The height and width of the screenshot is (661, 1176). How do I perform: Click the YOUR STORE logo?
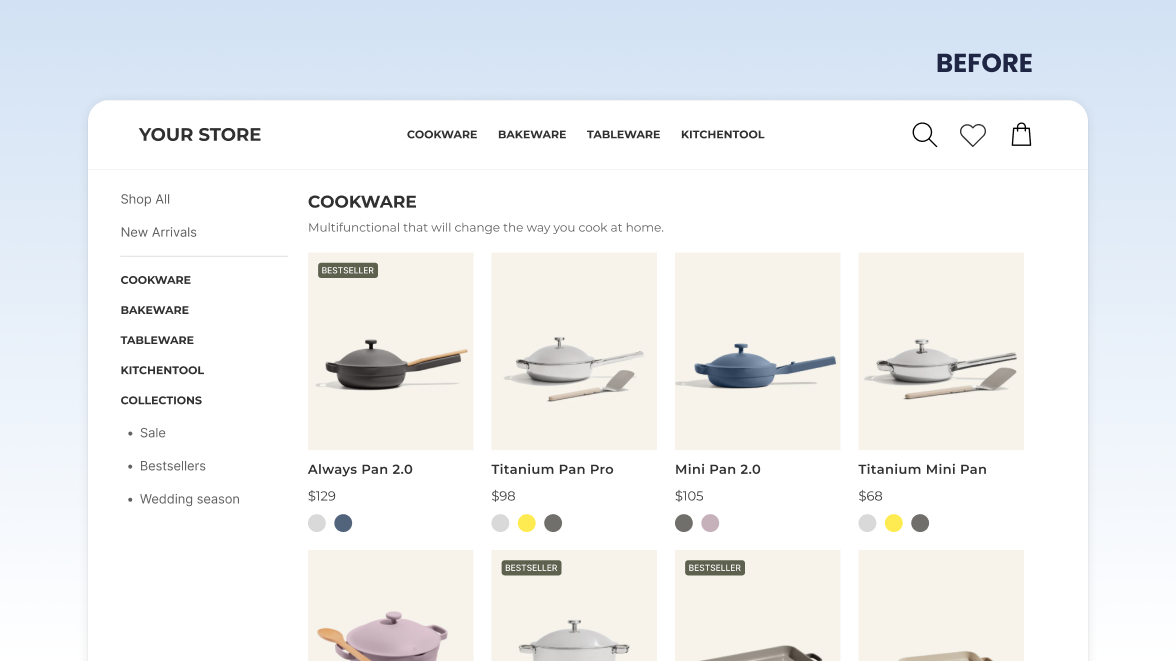pyautogui.click(x=199, y=134)
